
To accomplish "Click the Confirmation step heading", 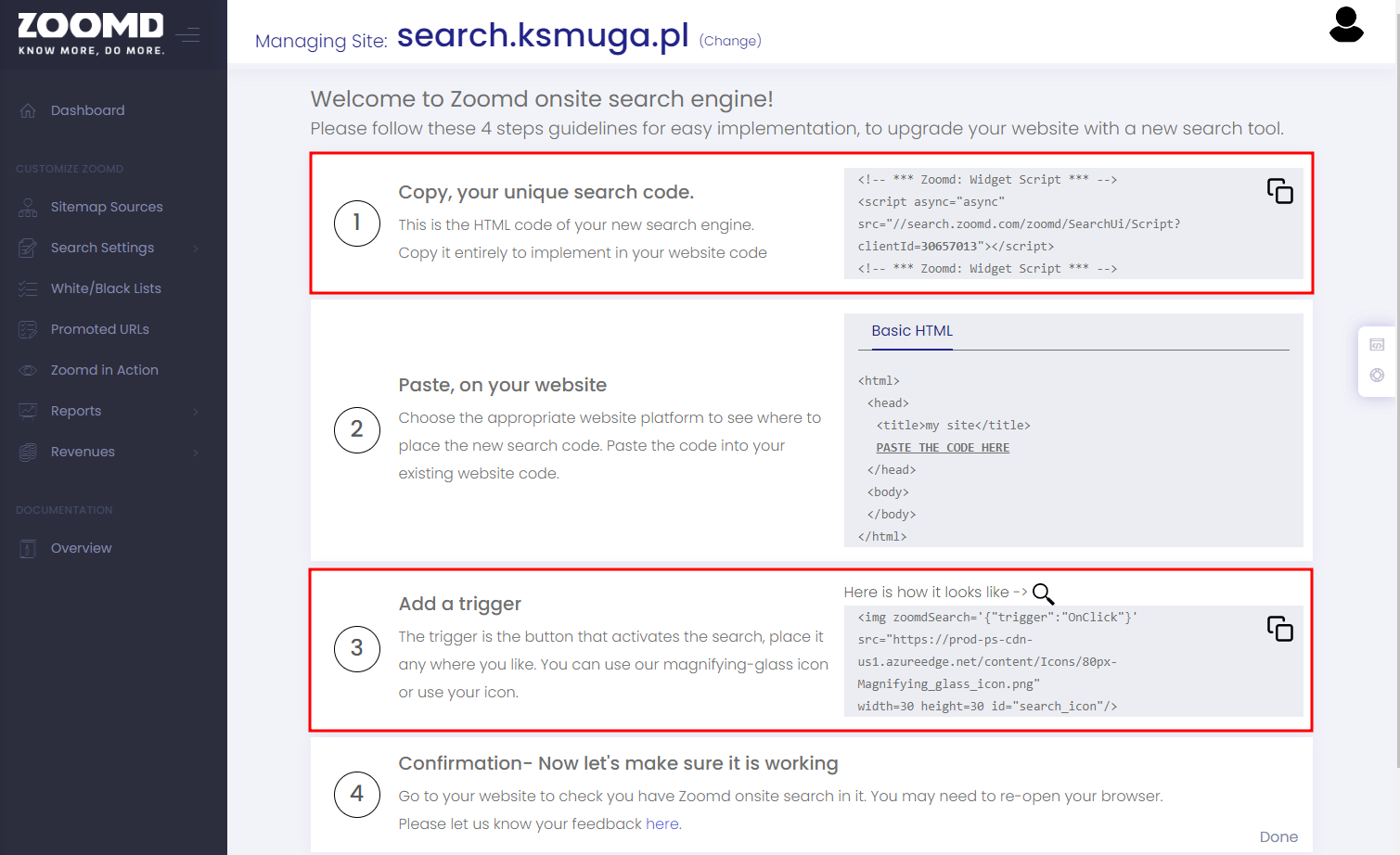I will [619, 764].
